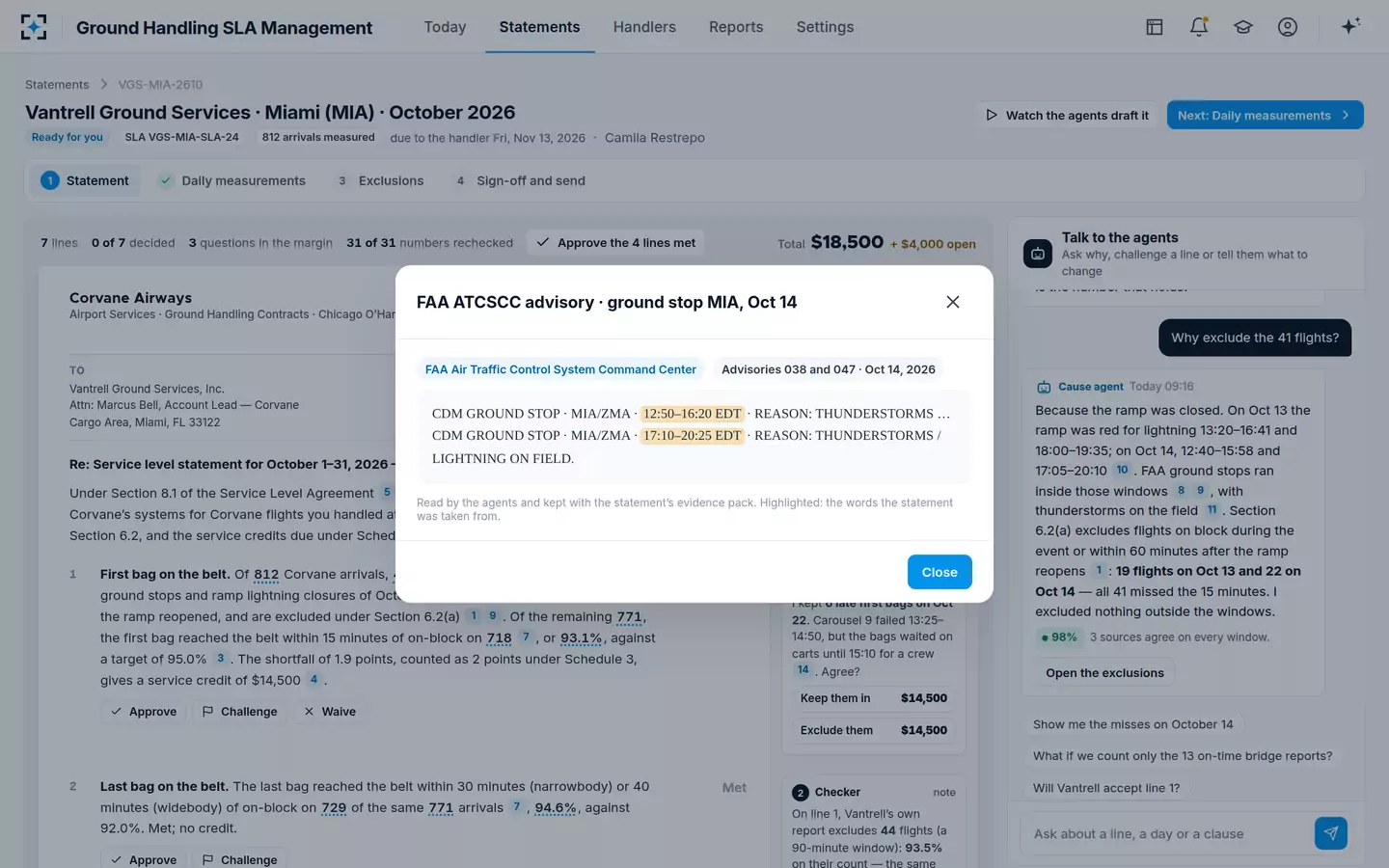Focus the Ask about a line input
Viewport: 1389px width, 868px height.
[x=1167, y=834]
